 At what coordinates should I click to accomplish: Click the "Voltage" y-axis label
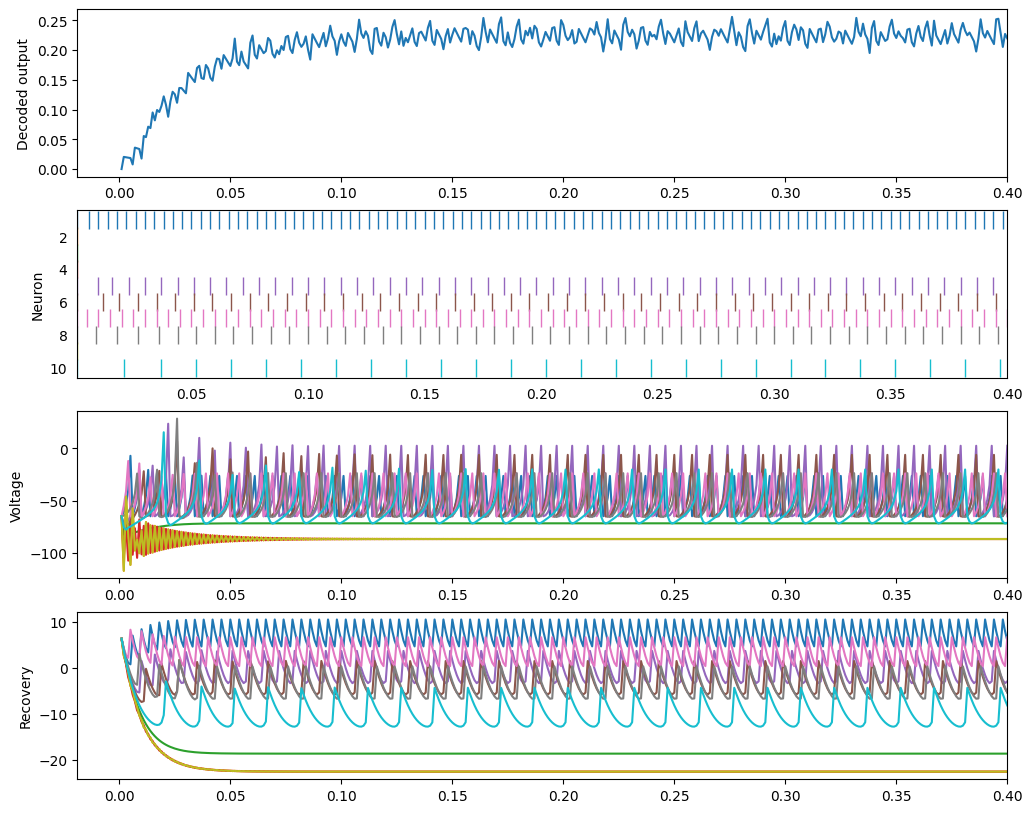(x=16, y=497)
